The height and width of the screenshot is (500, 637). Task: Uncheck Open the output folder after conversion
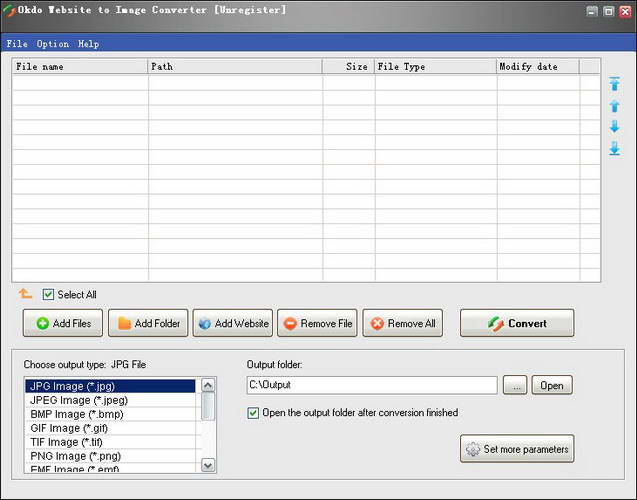click(253, 413)
